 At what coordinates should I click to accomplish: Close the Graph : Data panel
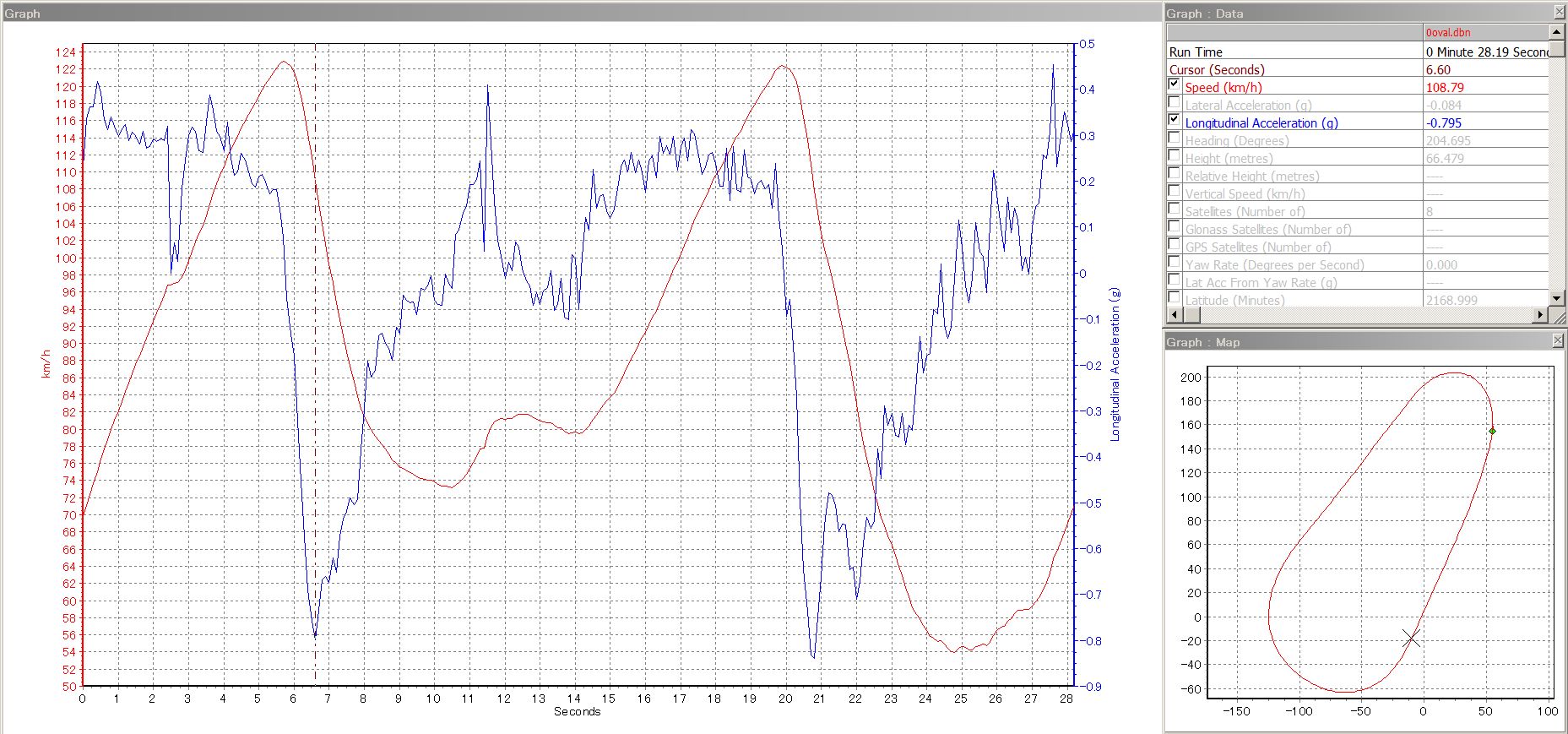coord(1559,13)
